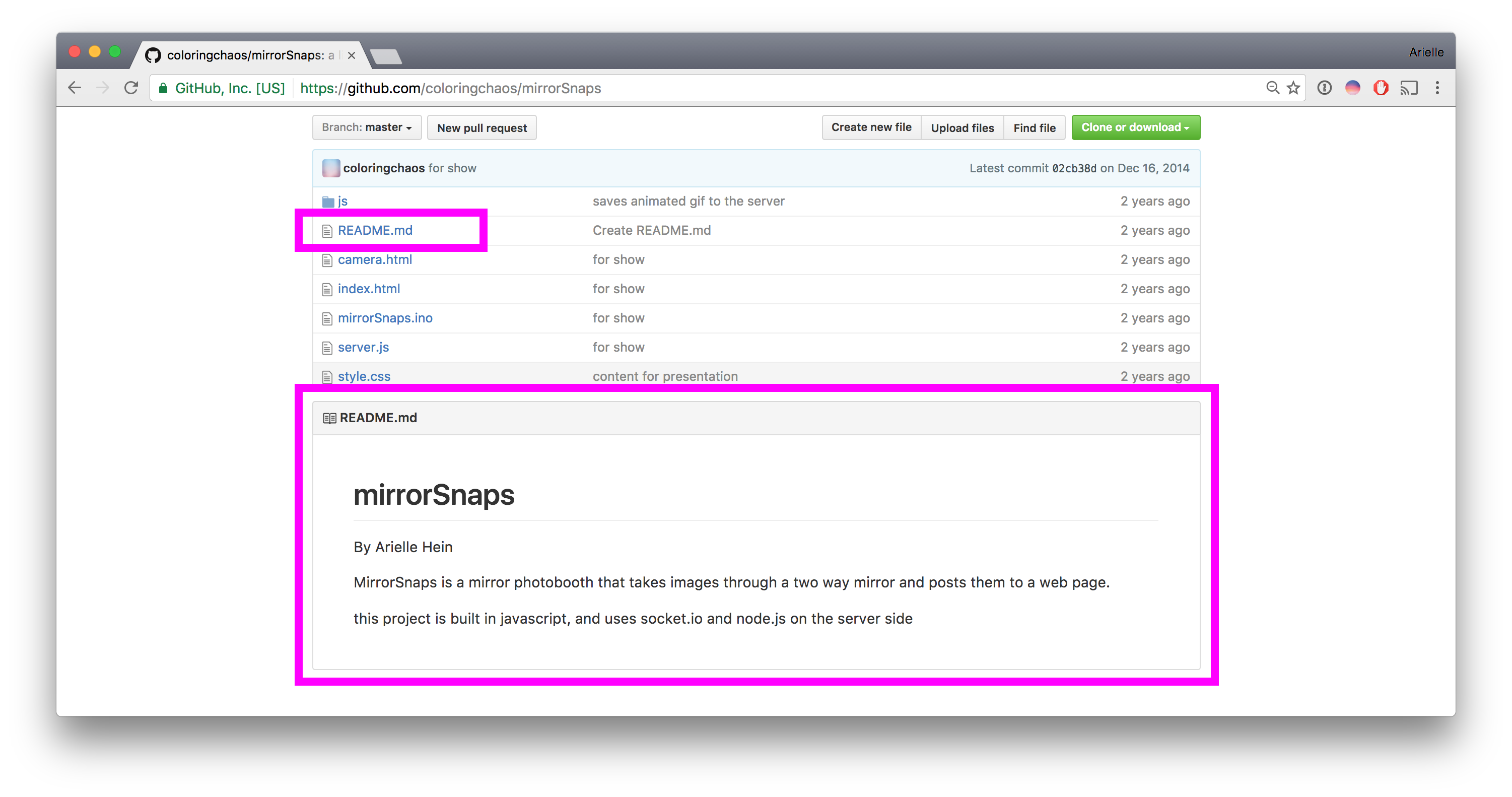Image resolution: width=1512 pixels, height=797 pixels.
Task: Bookmark this page with the star icon
Action: pyautogui.click(x=1293, y=88)
